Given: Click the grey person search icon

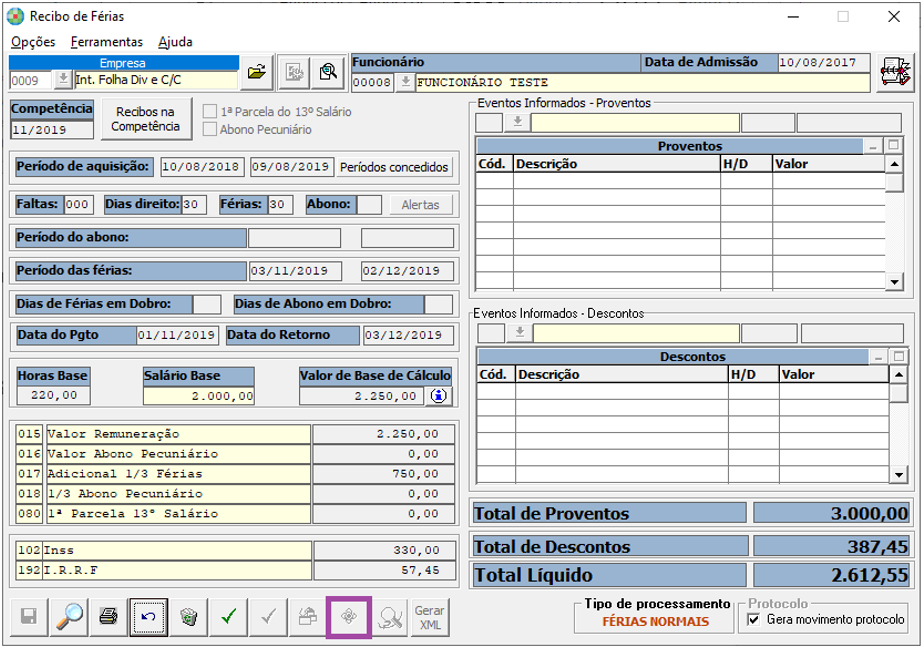Looking at the screenshot, I should 390,617.
